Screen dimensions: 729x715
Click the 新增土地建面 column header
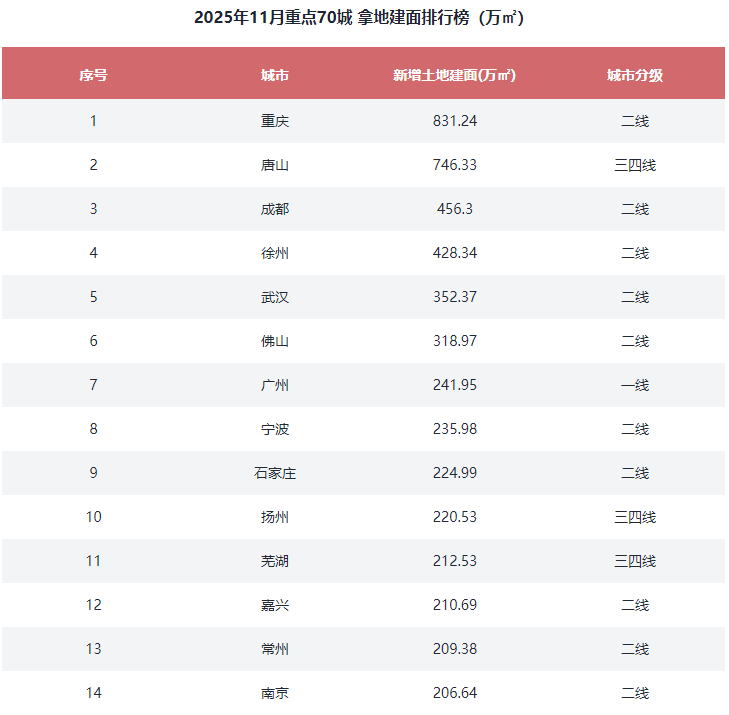click(x=455, y=75)
